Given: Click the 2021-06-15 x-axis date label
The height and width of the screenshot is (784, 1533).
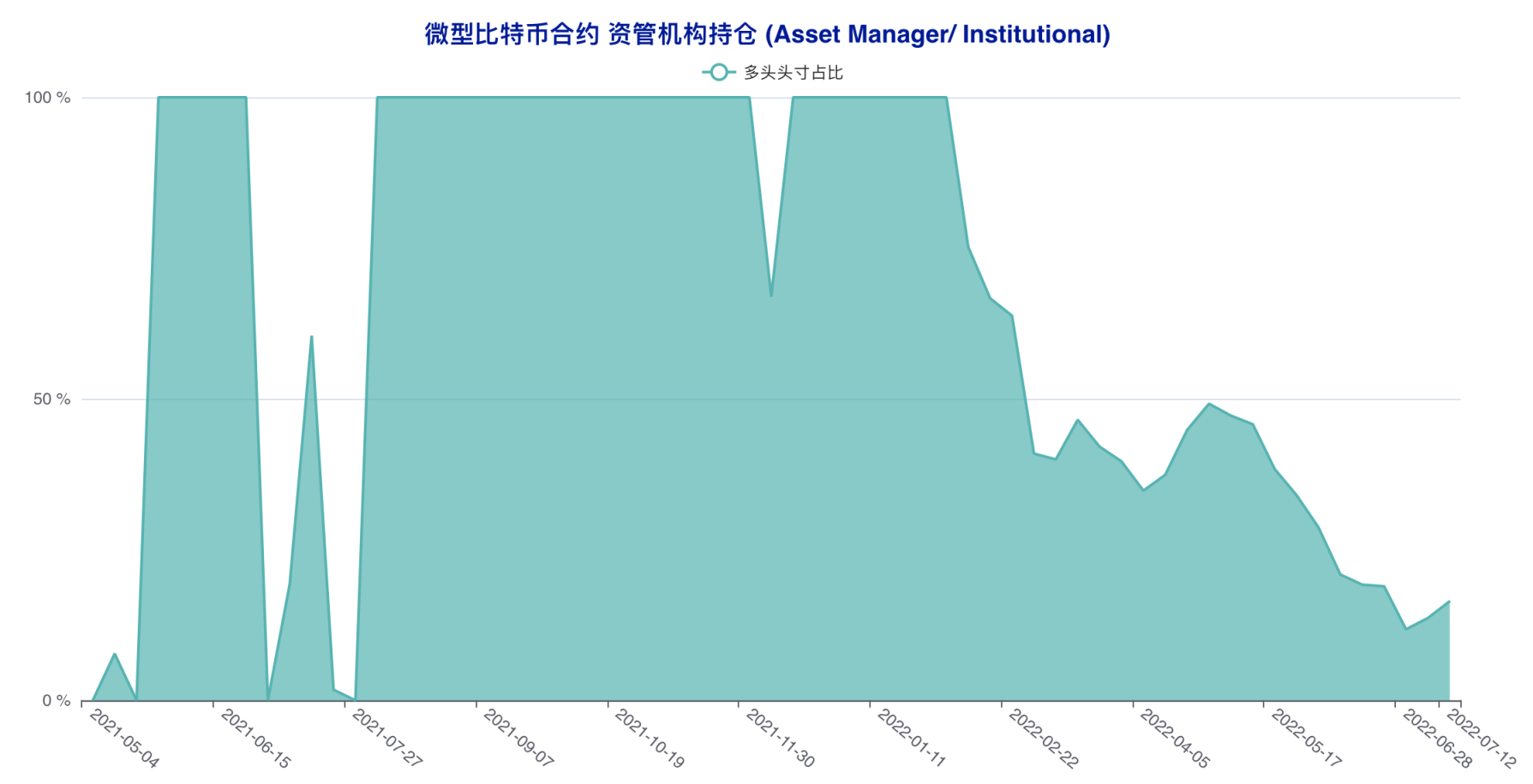Looking at the screenshot, I should tap(255, 739).
